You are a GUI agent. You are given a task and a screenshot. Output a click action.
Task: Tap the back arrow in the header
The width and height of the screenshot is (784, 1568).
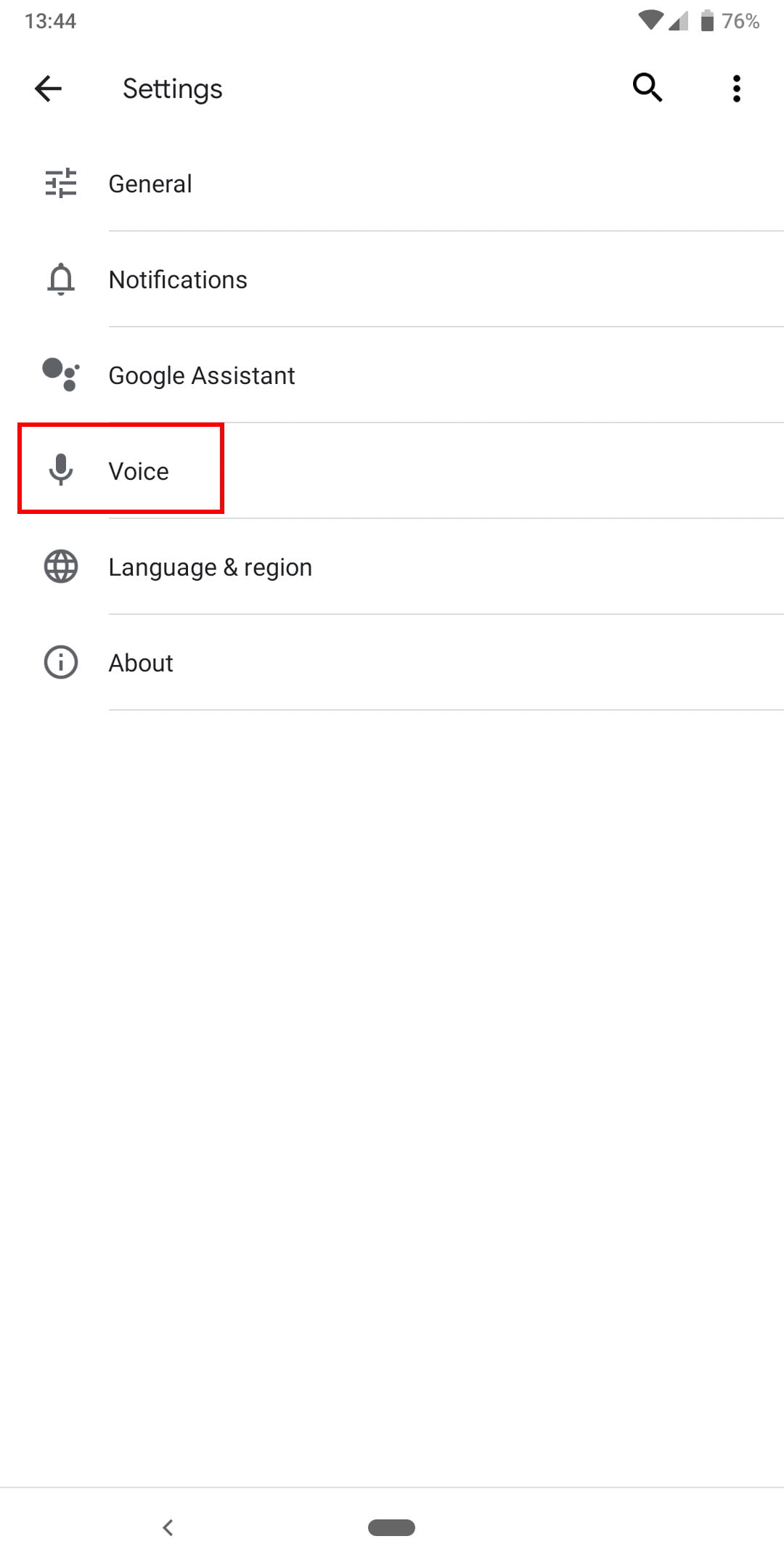tap(47, 88)
